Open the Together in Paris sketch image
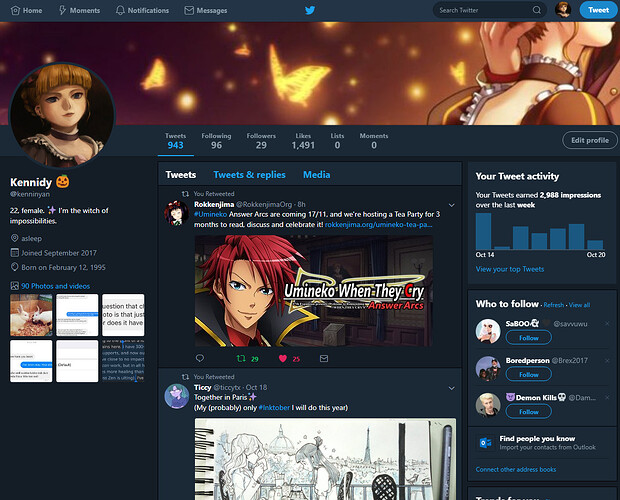 tap(325, 459)
